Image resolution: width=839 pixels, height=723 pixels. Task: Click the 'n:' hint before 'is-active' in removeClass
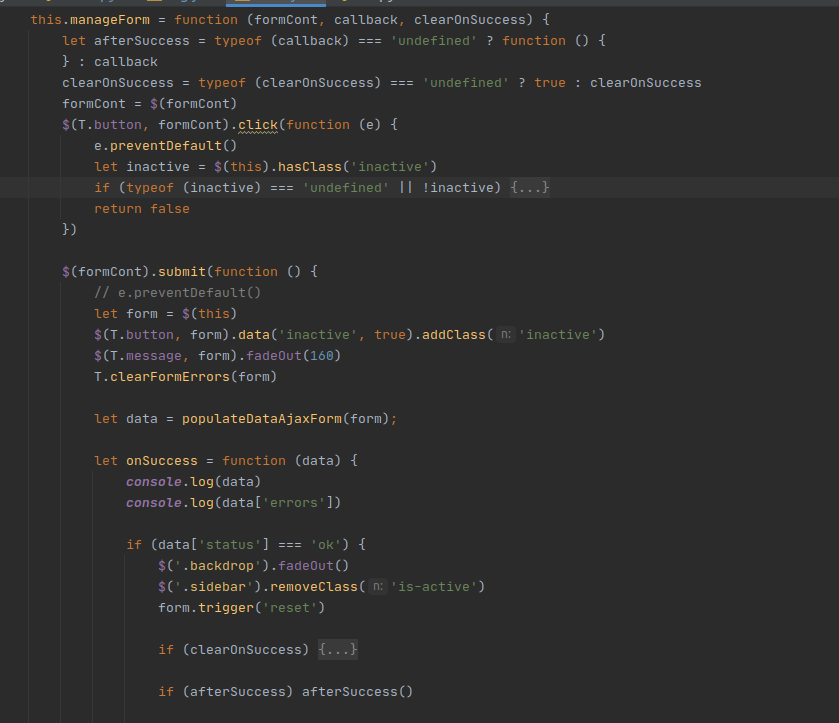pyautogui.click(x=378, y=587)
